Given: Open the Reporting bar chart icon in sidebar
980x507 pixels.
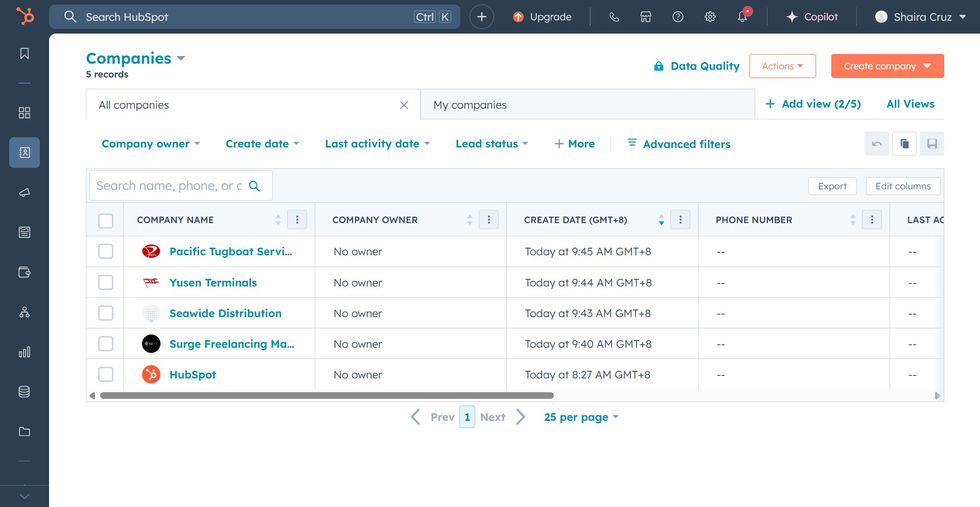Looking at the screenshot, I should click(24, 352).
